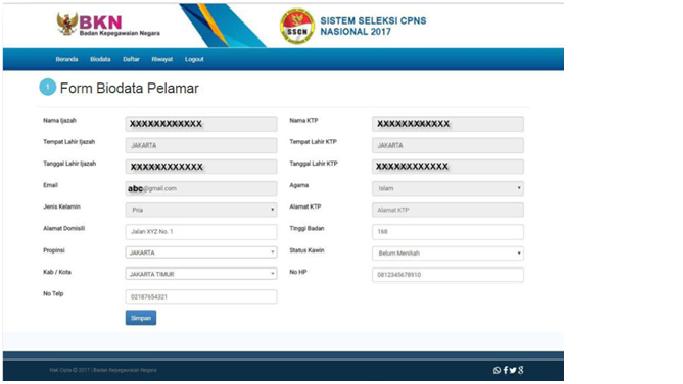
Task: Open WhatsApp icon in footer
Action: [x=497, y=370]
